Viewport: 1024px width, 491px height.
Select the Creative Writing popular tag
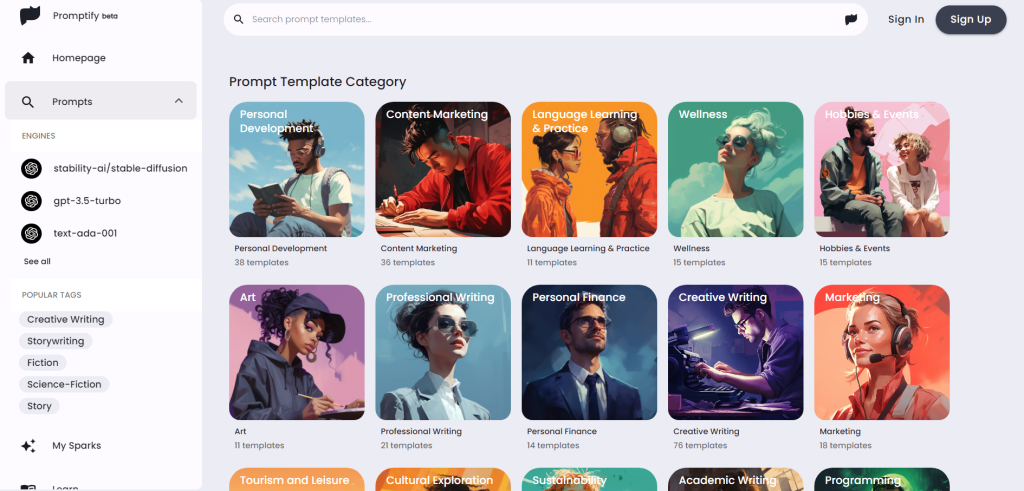coord(65,319)
